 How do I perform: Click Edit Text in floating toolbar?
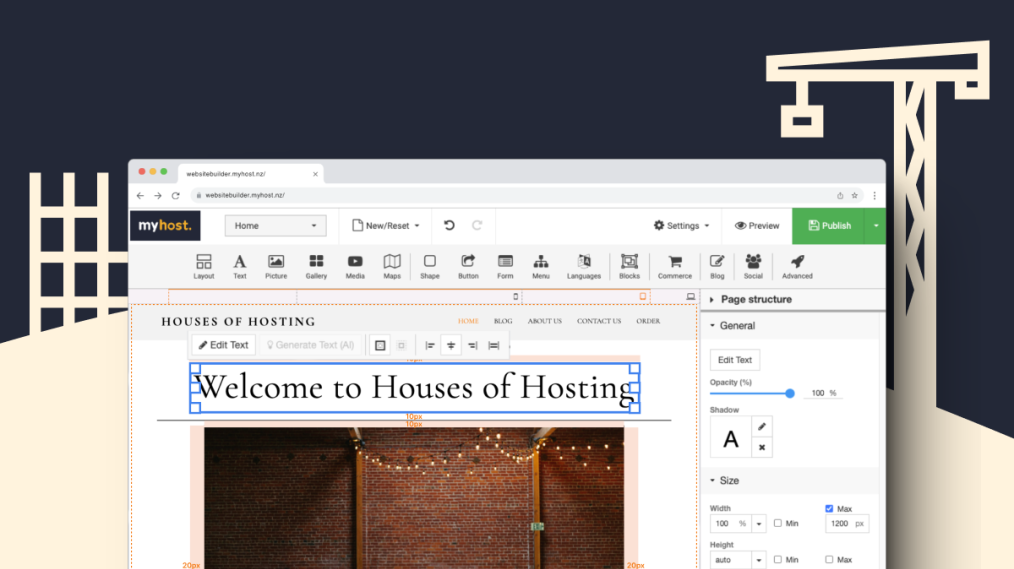tap(224, 345)
